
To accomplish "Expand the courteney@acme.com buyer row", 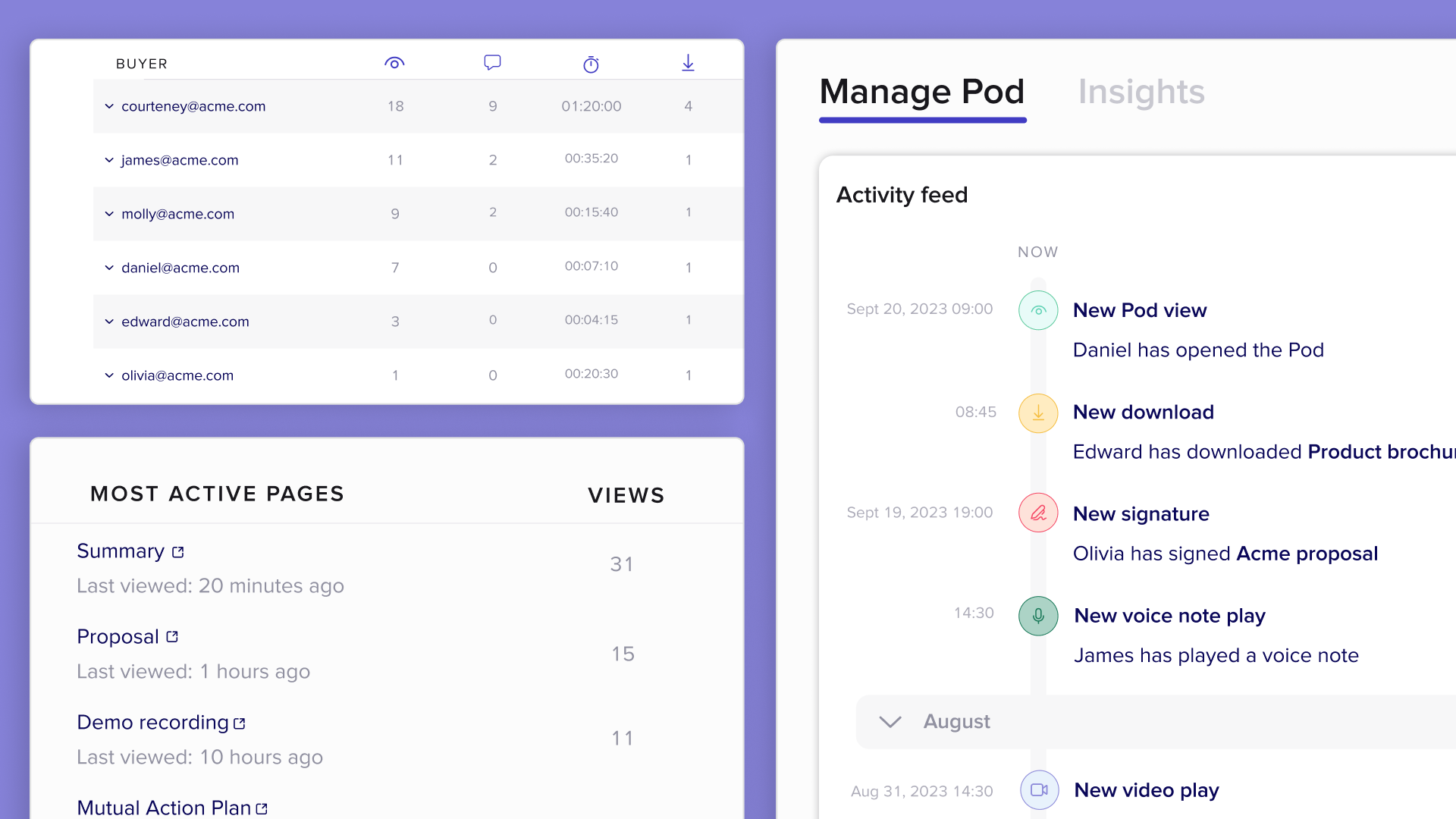I will click(109, 106).
